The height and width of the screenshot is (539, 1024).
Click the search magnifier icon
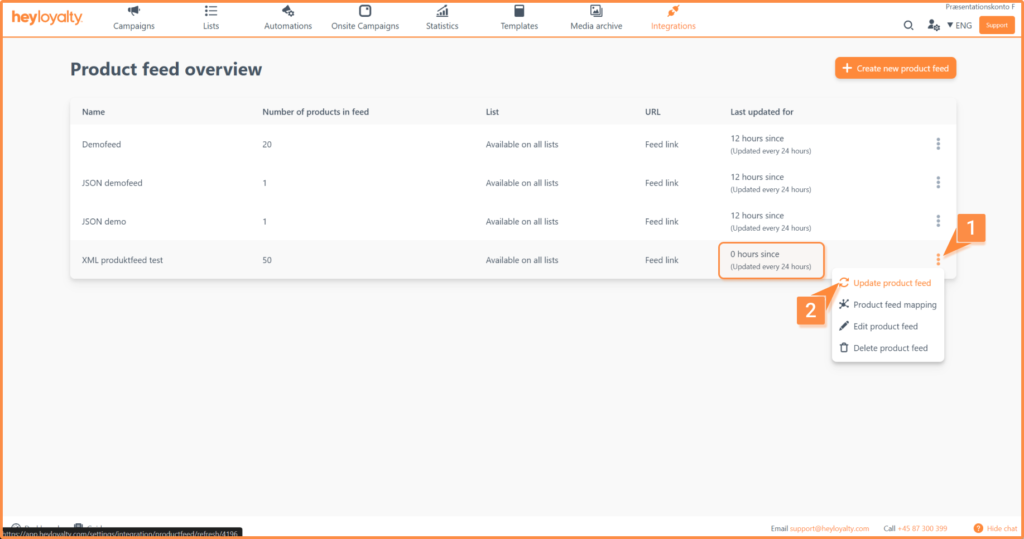tap(908, 25)
